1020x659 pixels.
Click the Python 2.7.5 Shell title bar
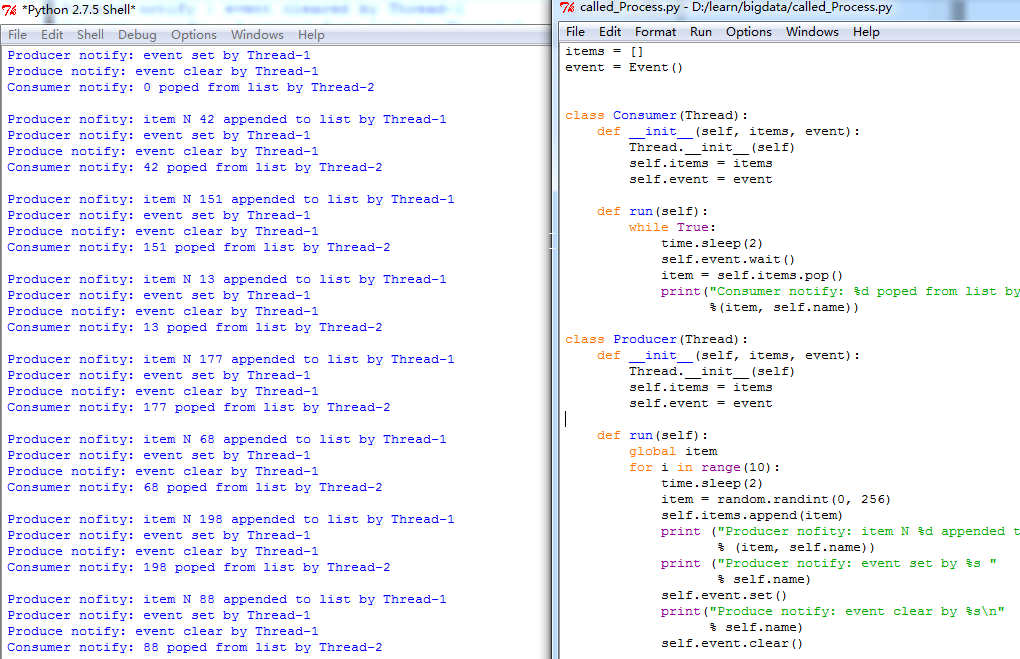tap(276, 10)
